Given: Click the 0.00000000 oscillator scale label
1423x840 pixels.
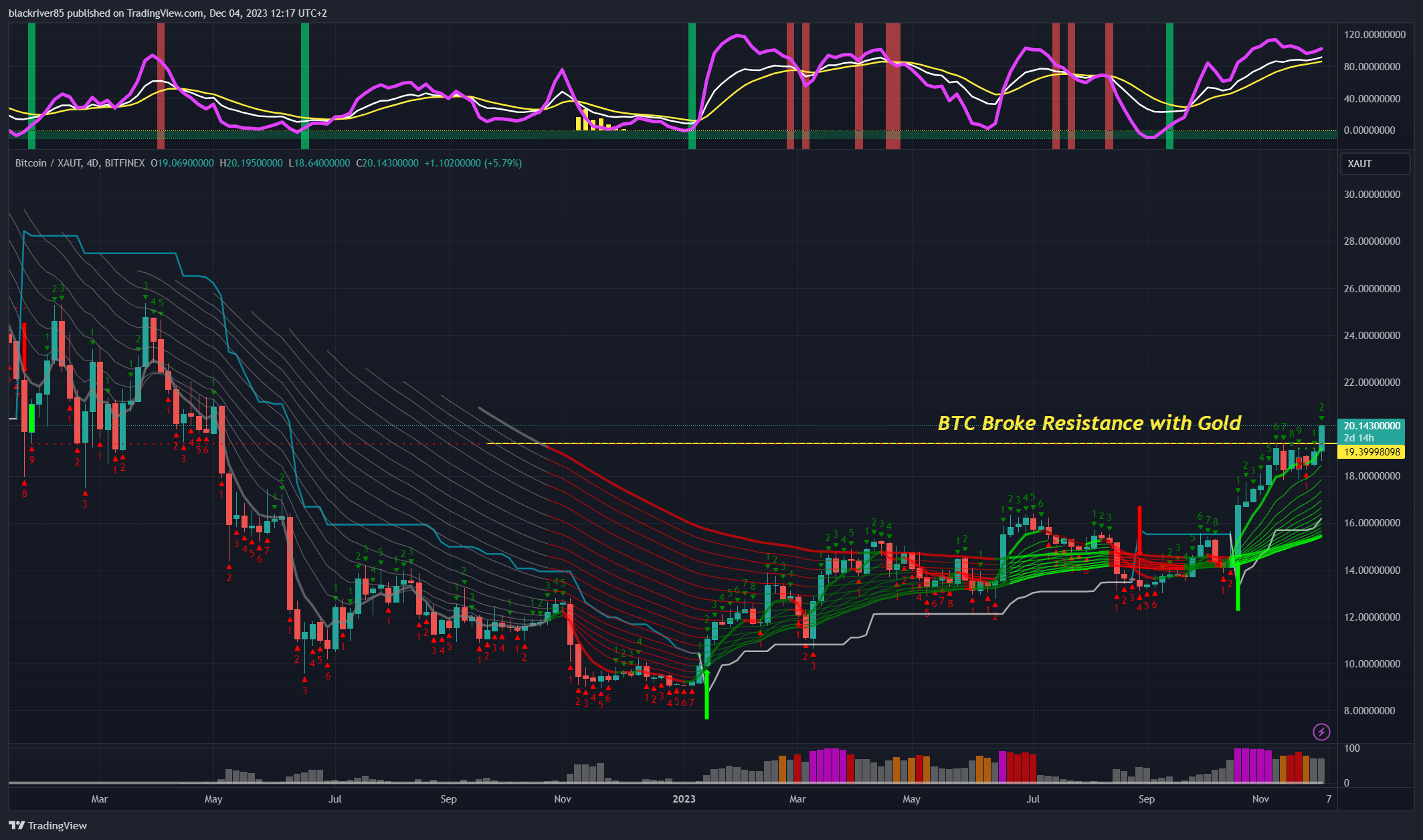Looking at the screenshot, I should [1369, 130].
